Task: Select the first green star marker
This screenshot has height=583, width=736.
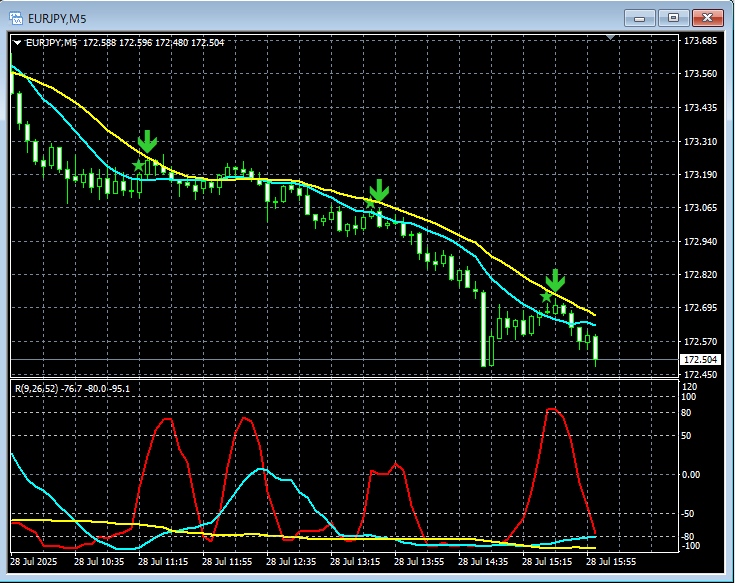Action: (138, 166)
